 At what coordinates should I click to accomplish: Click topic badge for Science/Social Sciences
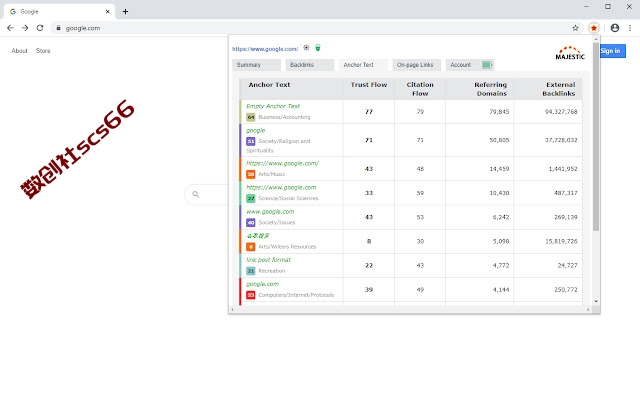click(x=251, y=198)
